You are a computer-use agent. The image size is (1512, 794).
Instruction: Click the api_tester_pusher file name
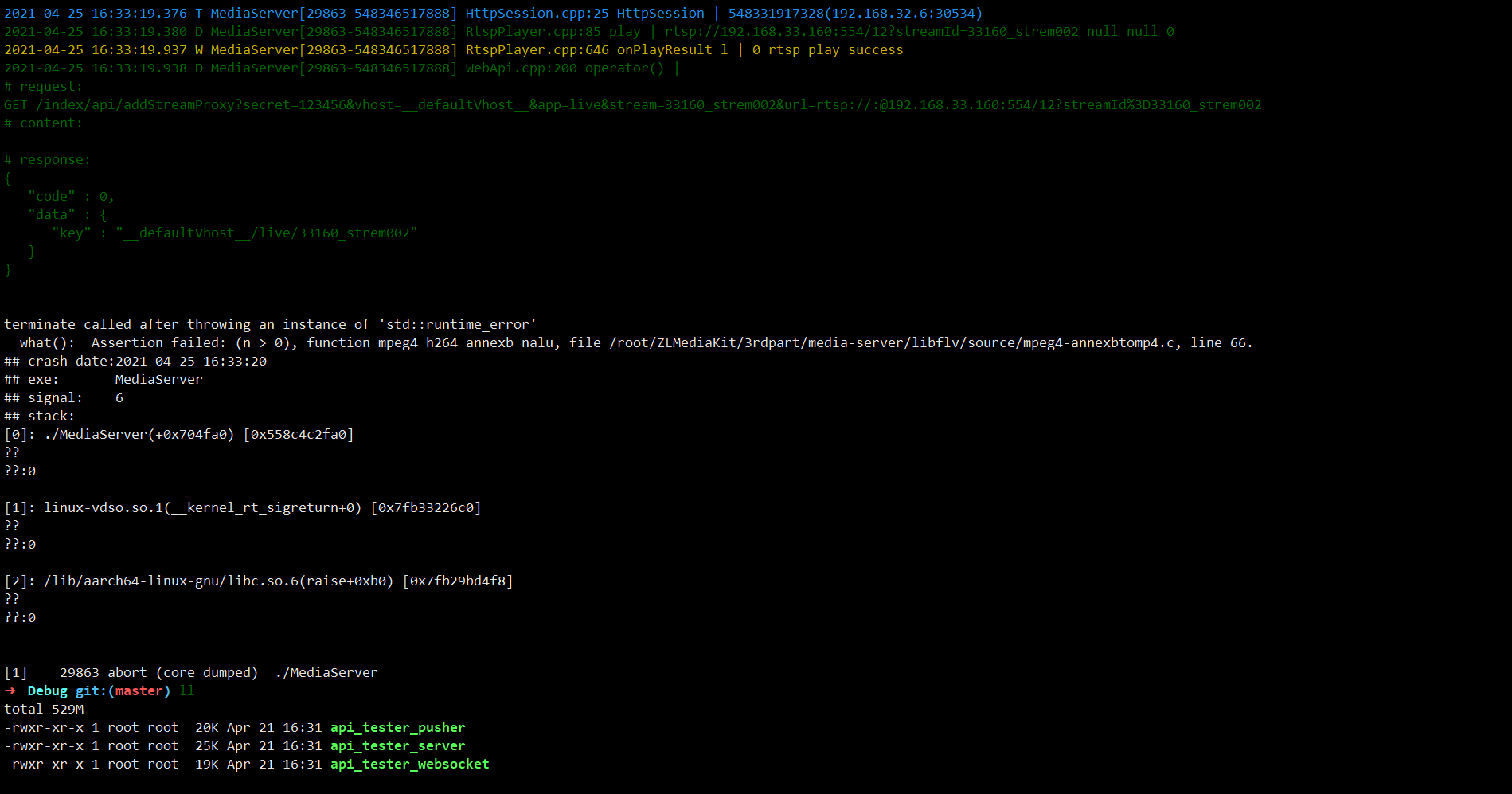398,728
